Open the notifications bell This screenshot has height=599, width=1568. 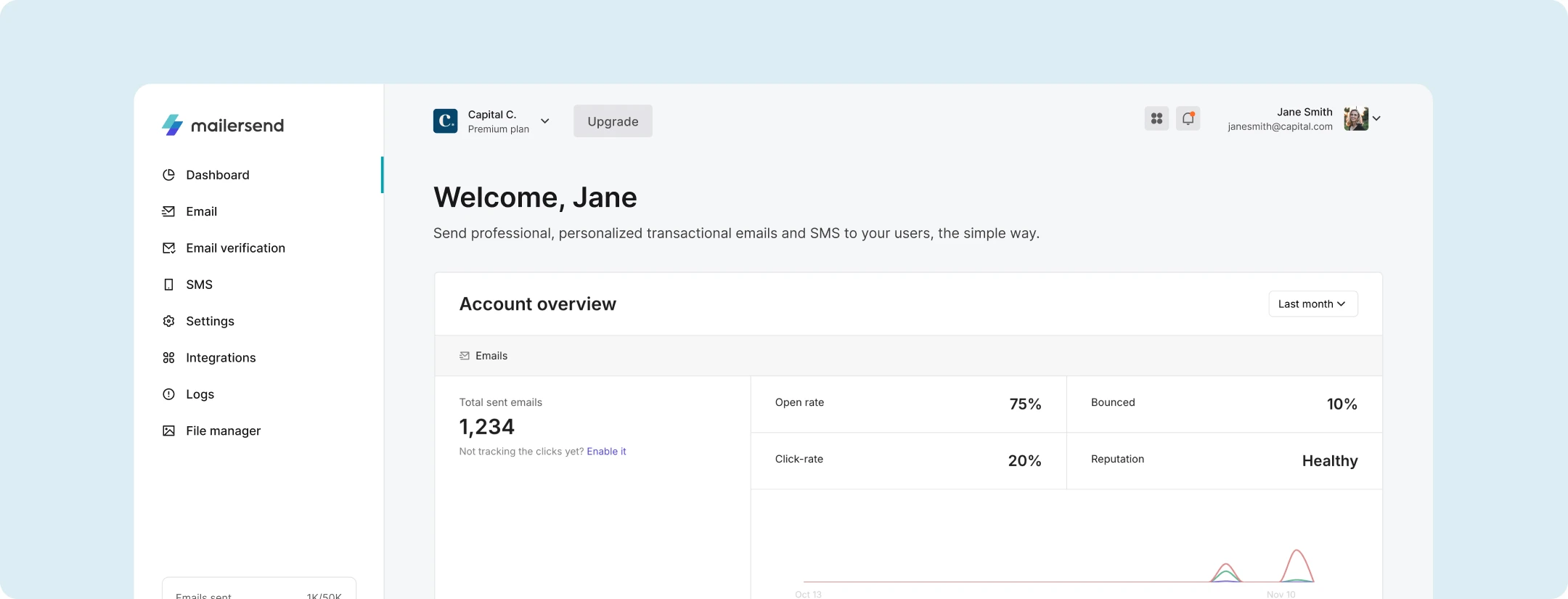[1188, 118]
